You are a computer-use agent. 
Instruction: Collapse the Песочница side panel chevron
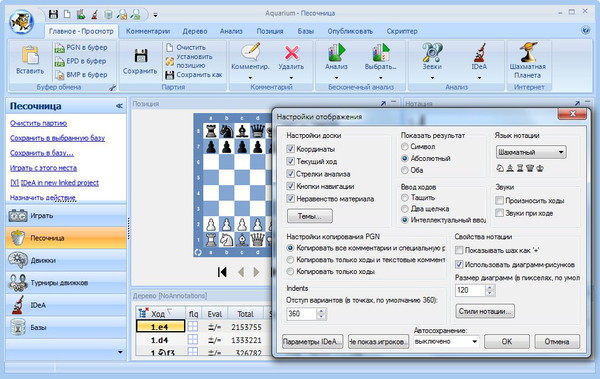pos(119,106)
